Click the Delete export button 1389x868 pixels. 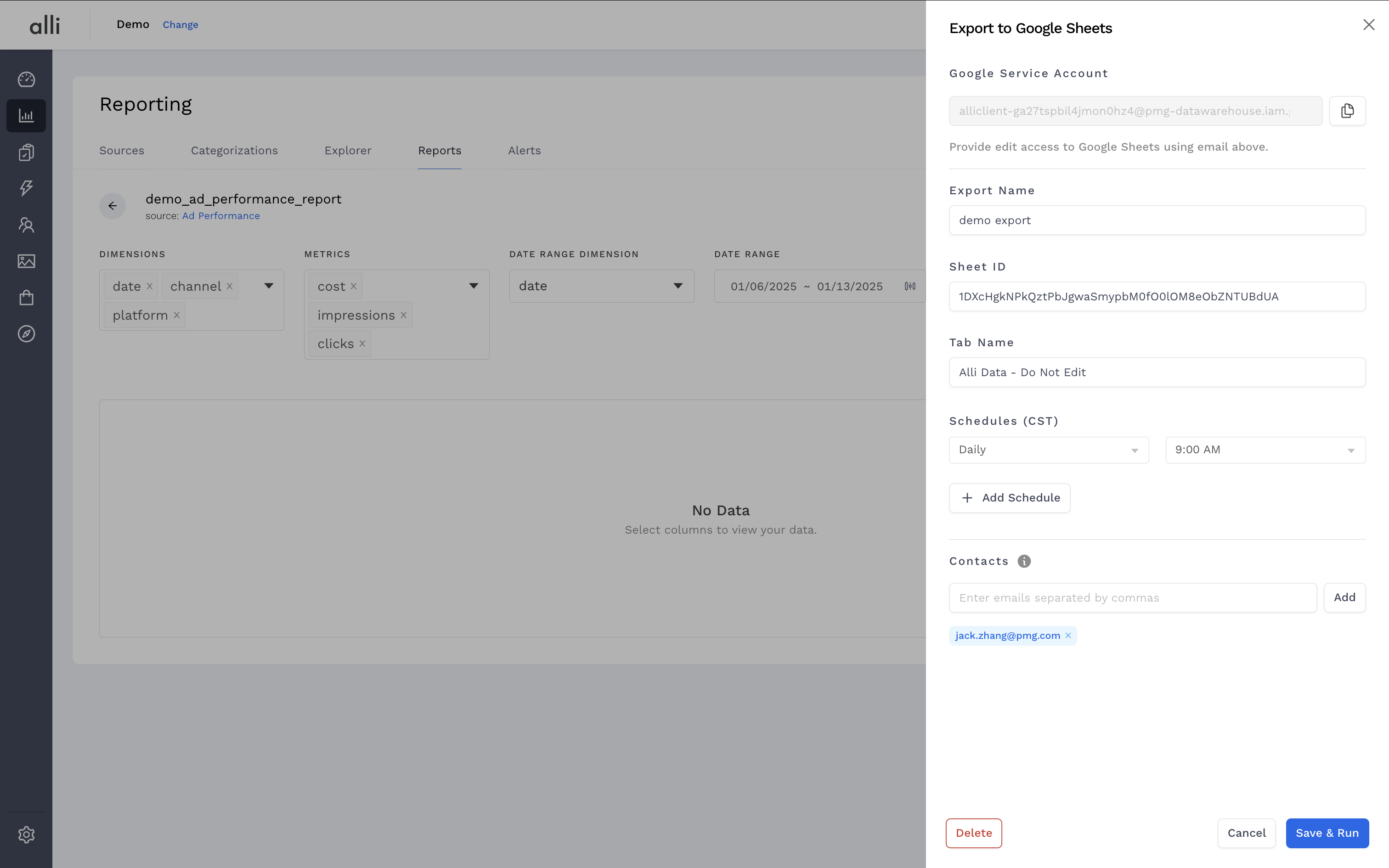(973, 833)
